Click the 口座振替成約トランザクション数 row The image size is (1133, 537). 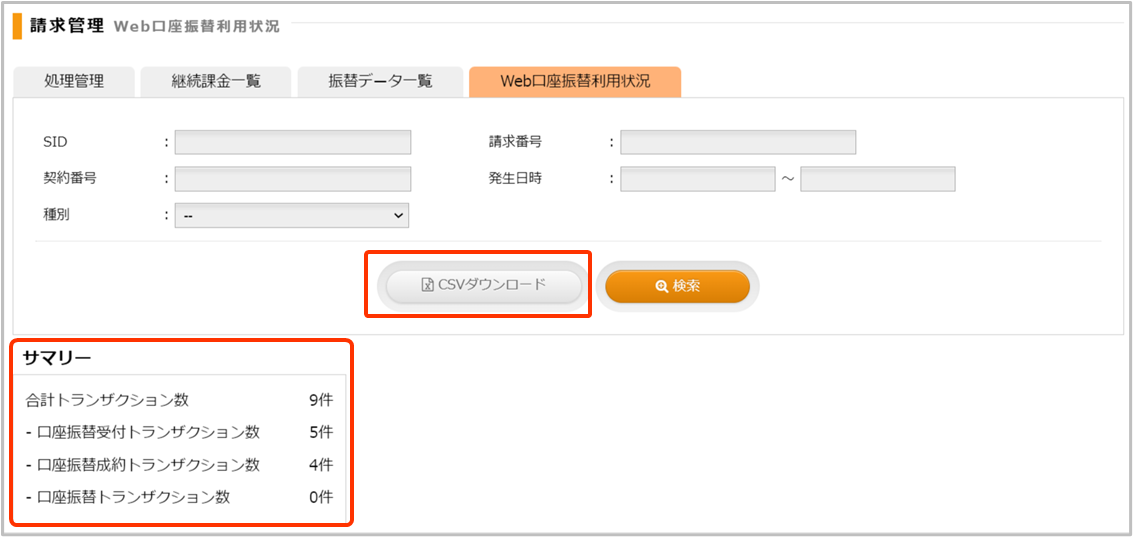180,464
